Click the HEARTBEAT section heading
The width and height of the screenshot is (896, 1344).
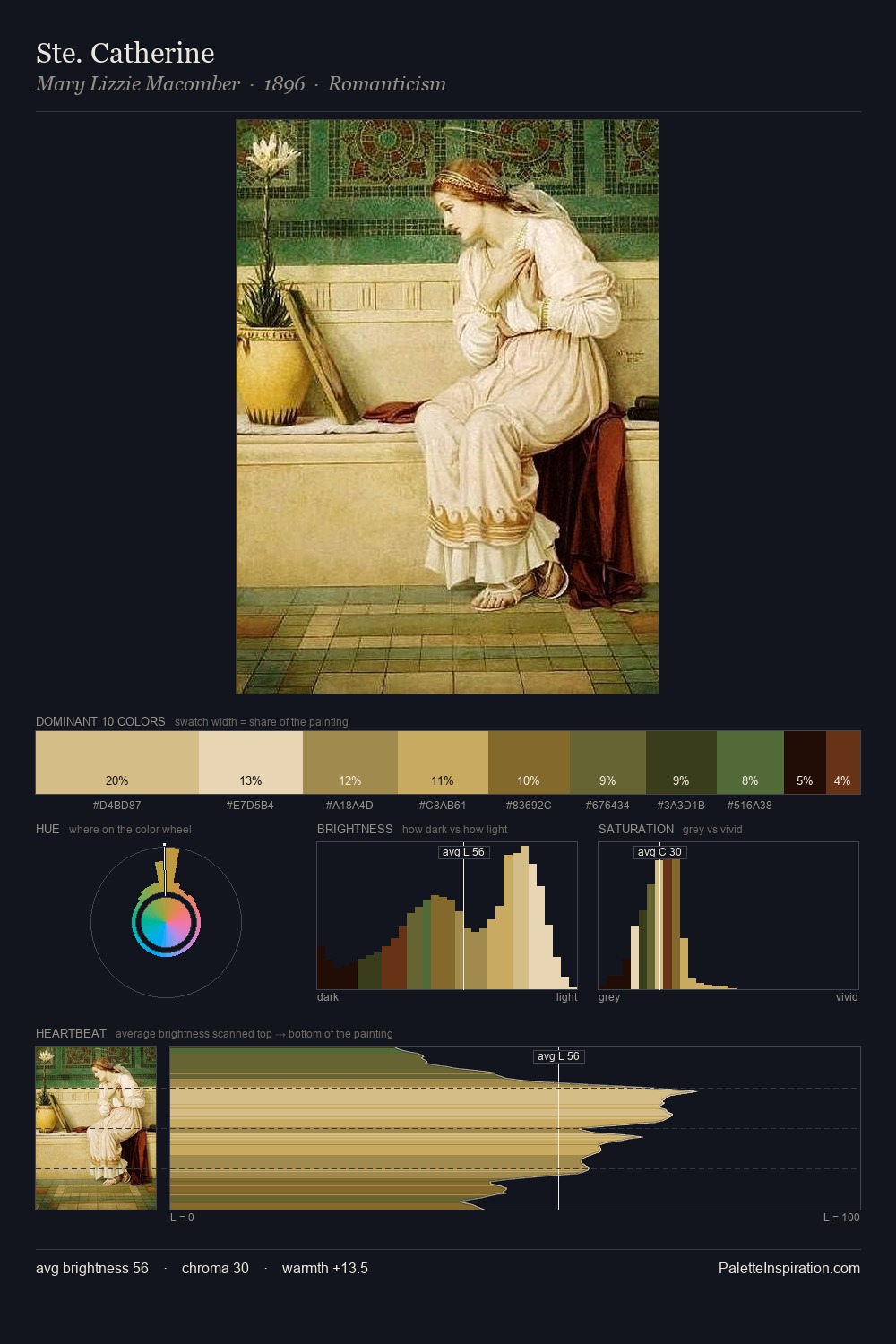pos(71,1033)
